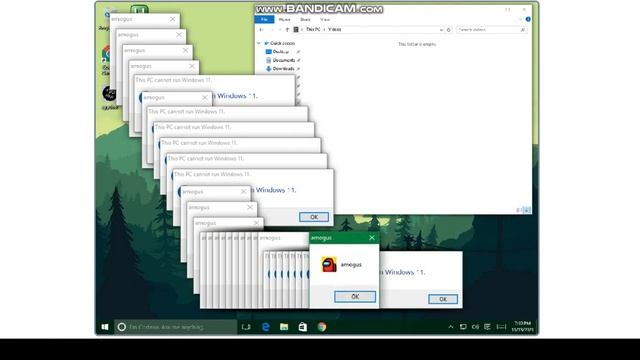Switch to large icons view in Explorer status bar
This screenshot has height=360, width=640.
[527, 210]
